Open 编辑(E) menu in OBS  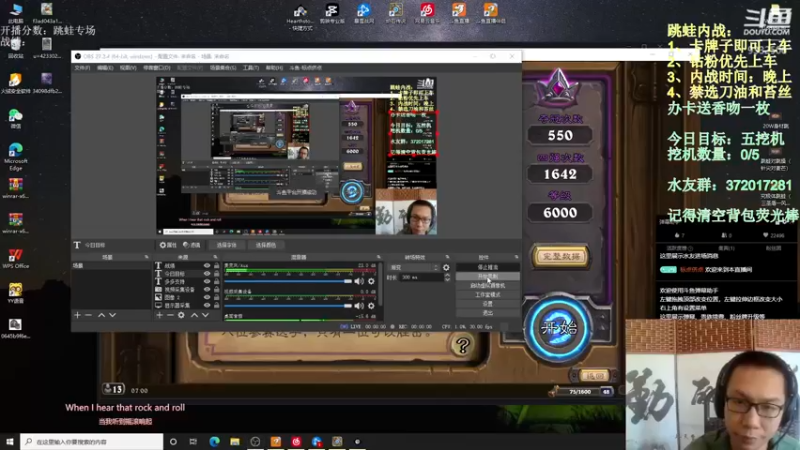[105, 68]
